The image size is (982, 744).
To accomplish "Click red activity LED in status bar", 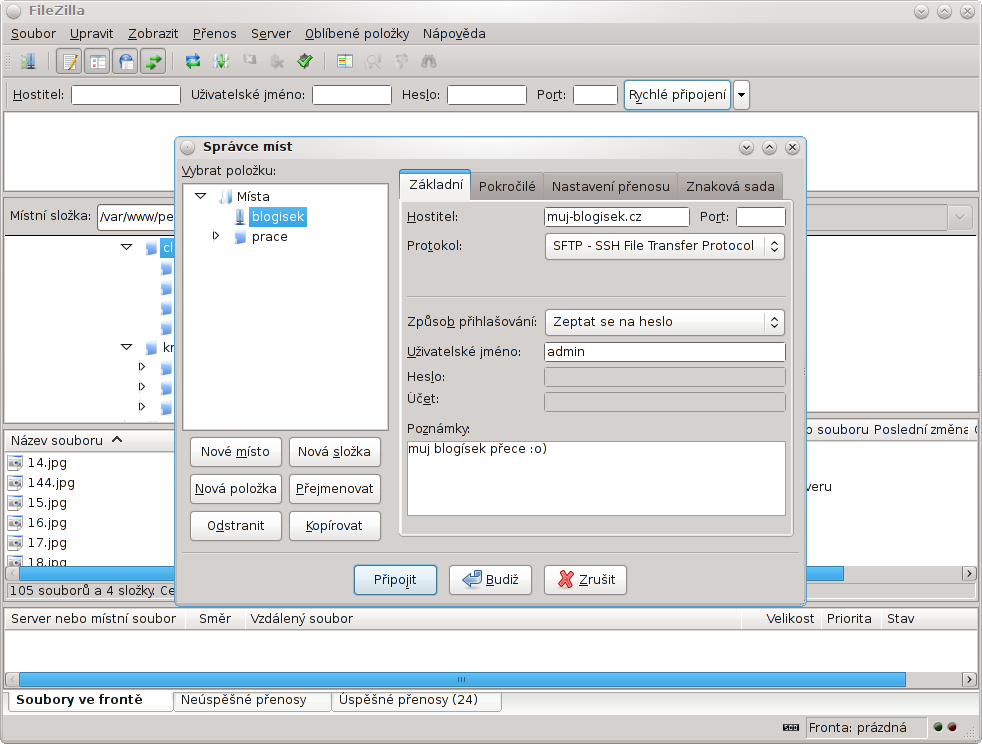I will [x=952, y=727].
